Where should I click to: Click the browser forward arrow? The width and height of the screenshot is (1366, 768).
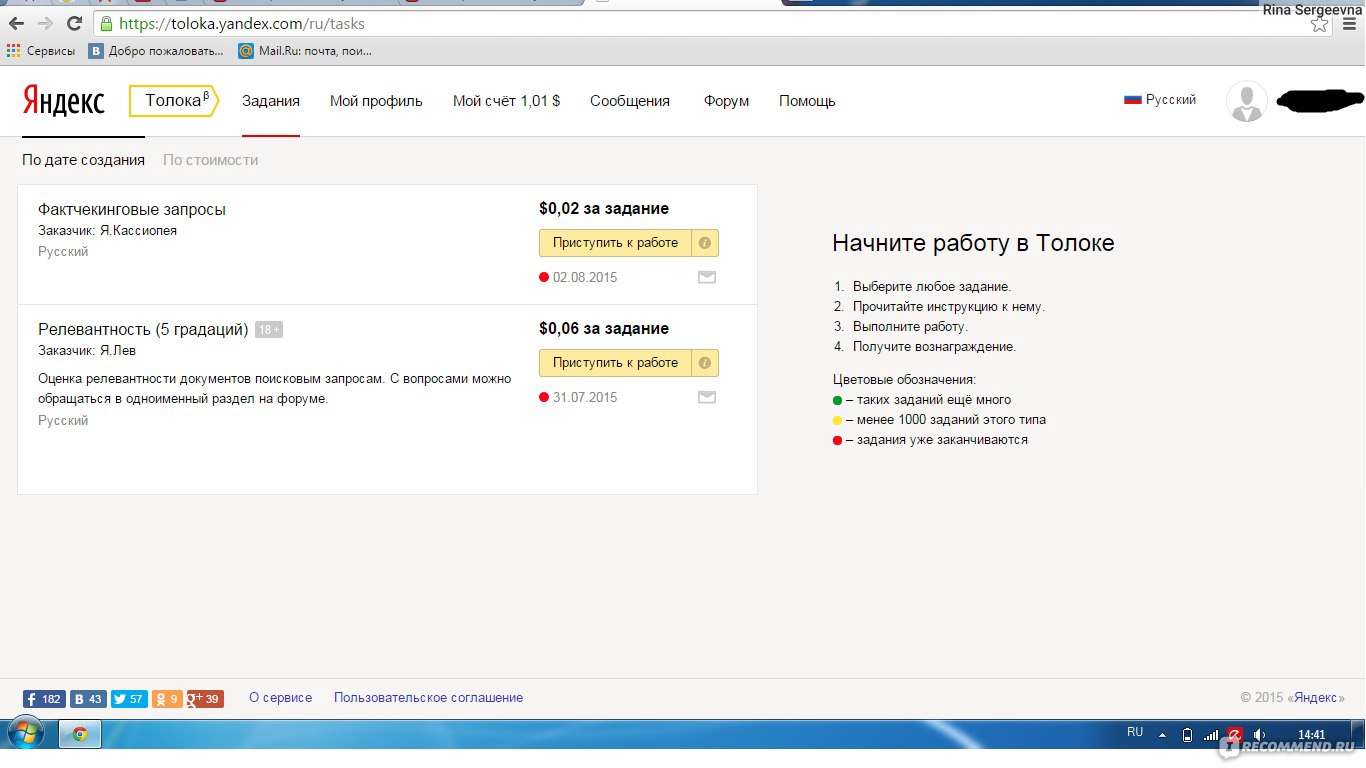[45, 23]
